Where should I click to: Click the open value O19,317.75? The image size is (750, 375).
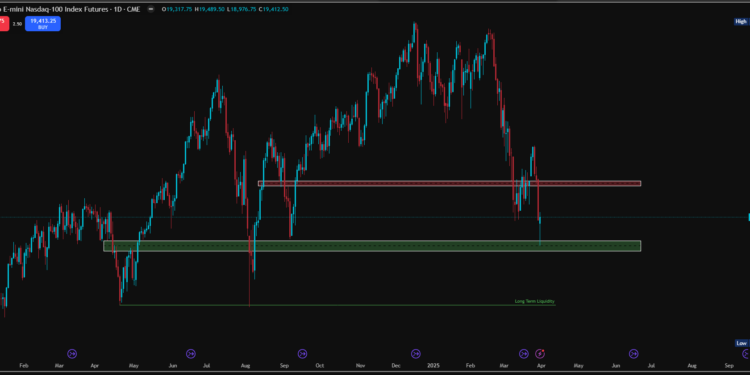(x=177, y=9)
